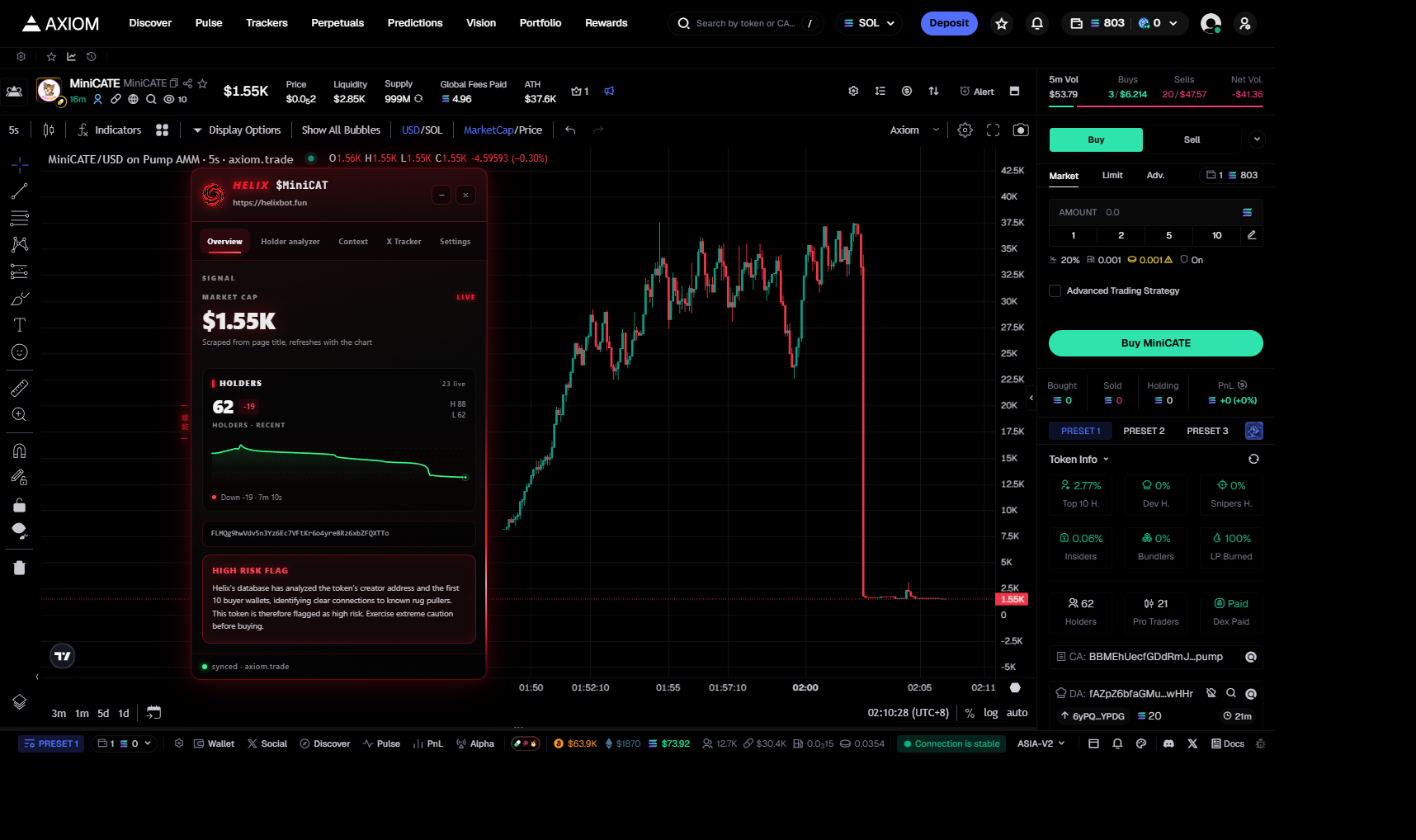Open the Pulse menu item
Image resolution: width=1416 pixels, height=840 pixels.
pos(209,23)
